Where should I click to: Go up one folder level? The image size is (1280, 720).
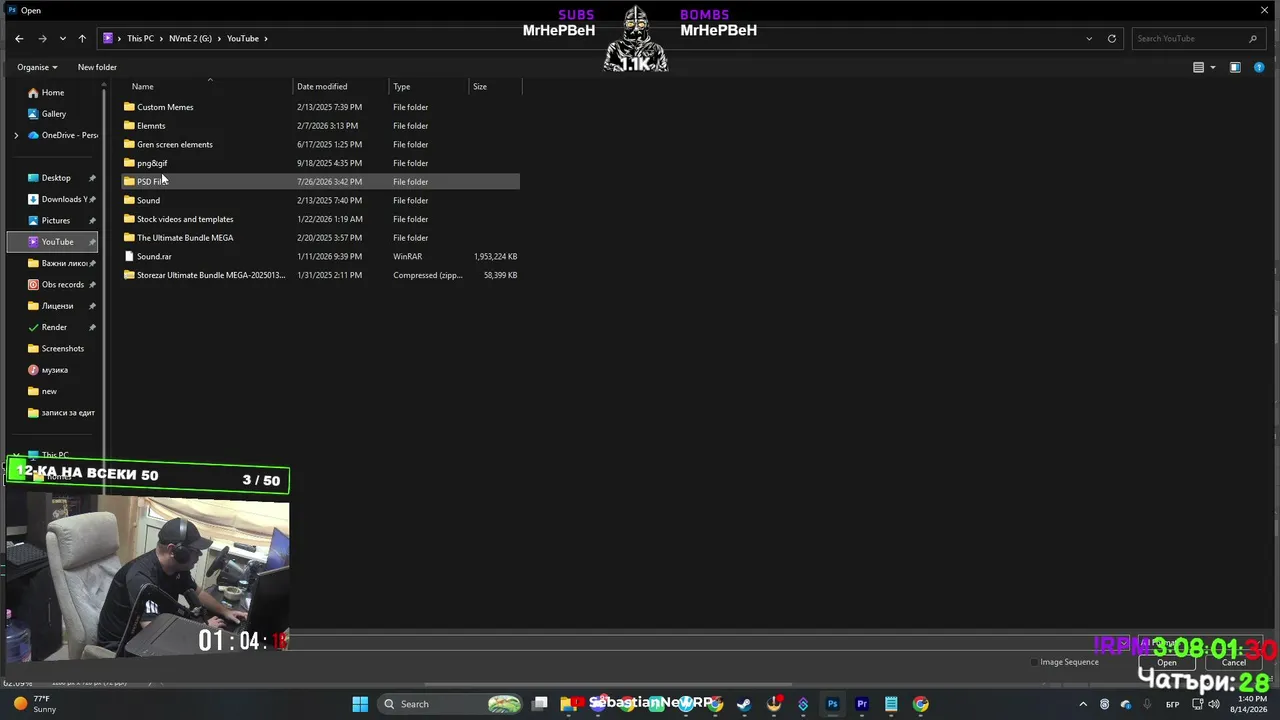tap(82, 38)
